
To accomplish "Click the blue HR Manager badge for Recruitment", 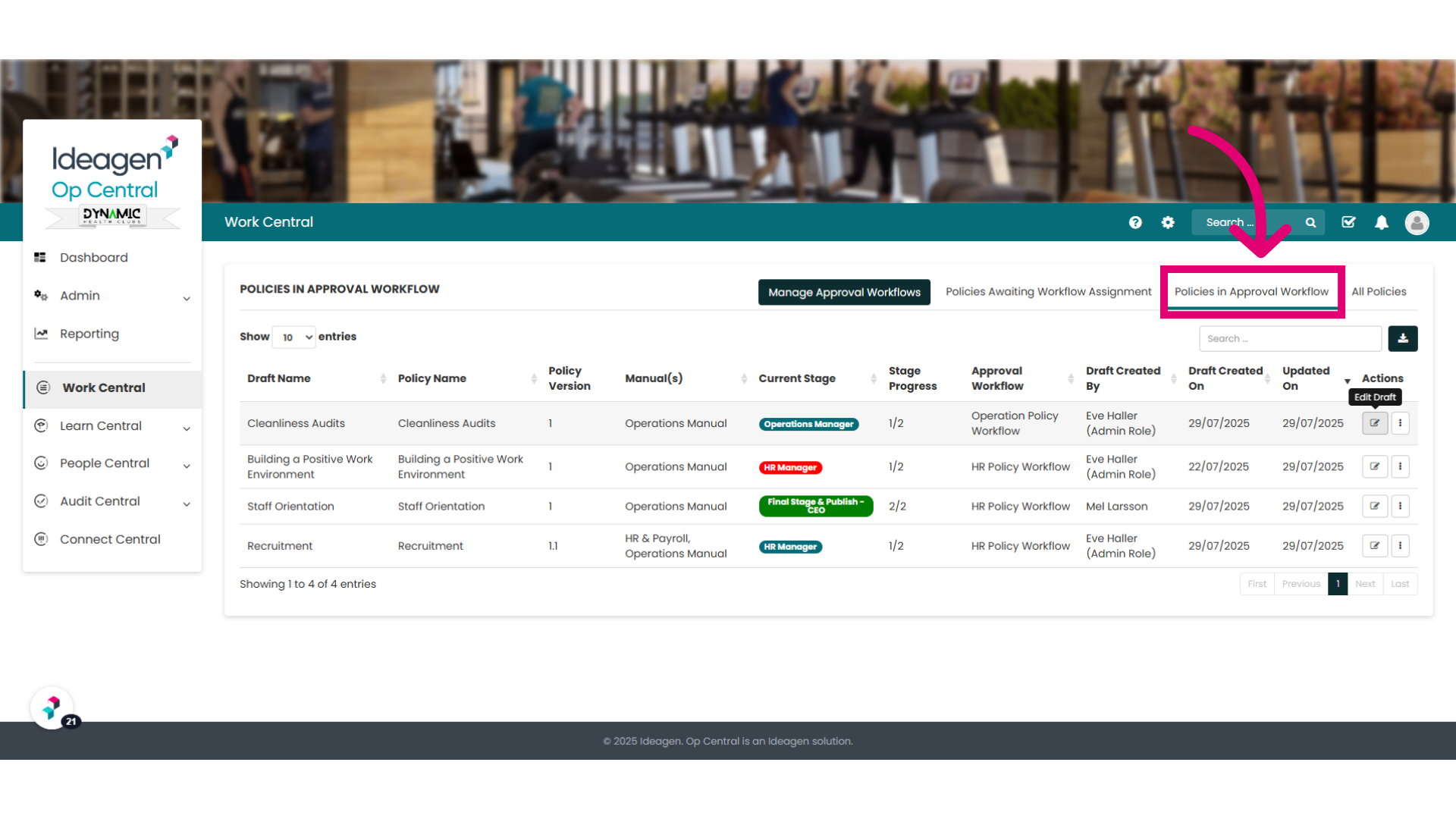I will click(790, 546).
